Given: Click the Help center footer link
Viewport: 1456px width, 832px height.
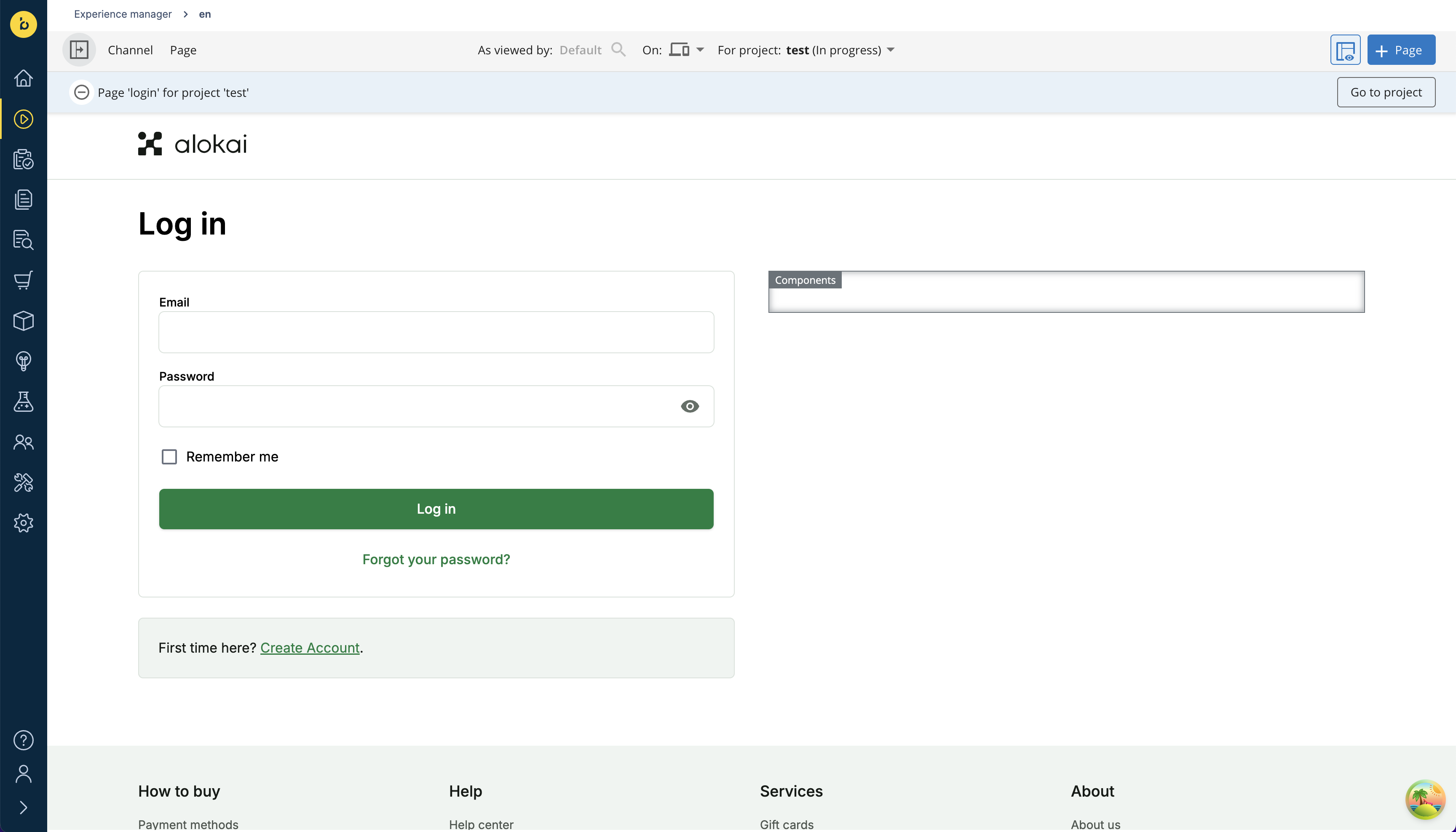Looking at the screenshot, I should click(x=482, y=824).
